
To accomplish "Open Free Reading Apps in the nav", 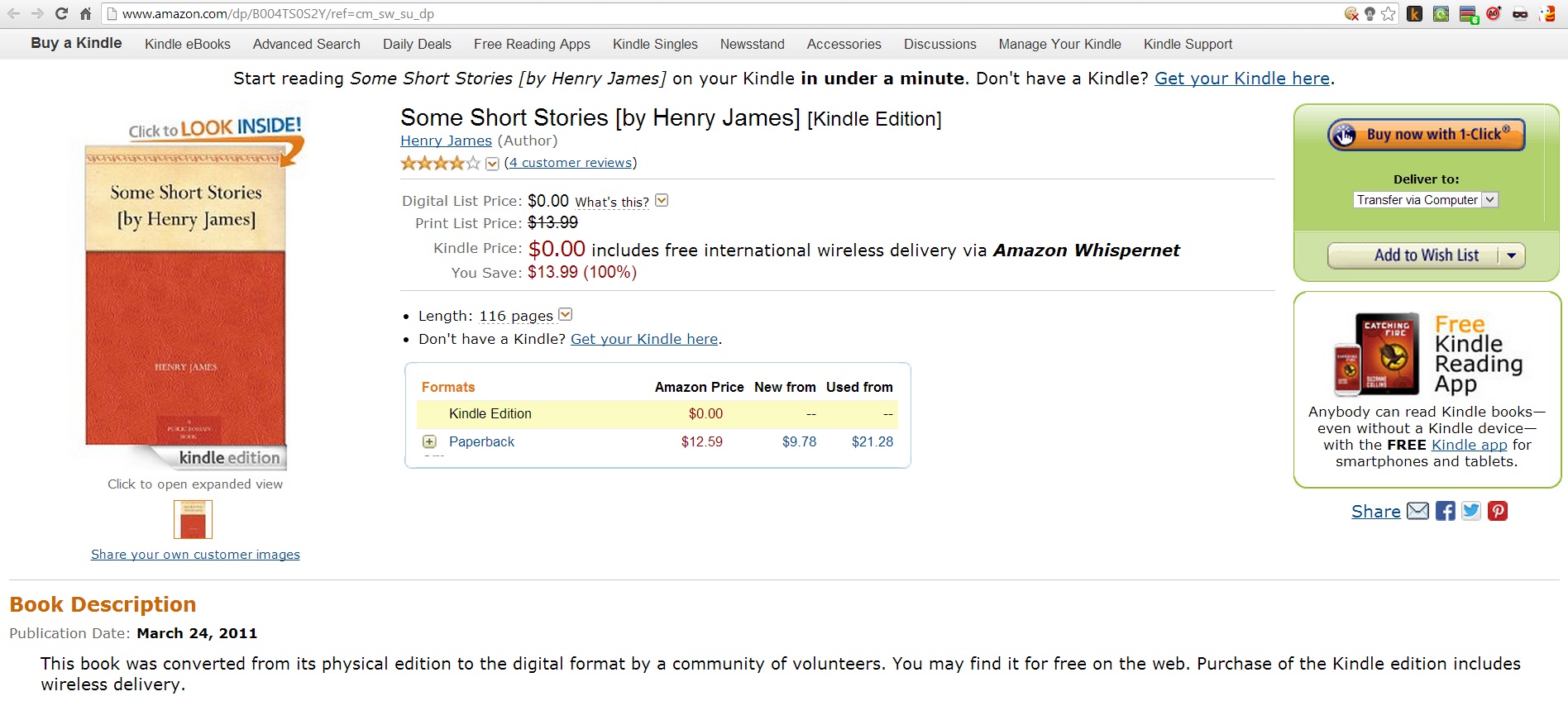I will [x=532, y=44].
